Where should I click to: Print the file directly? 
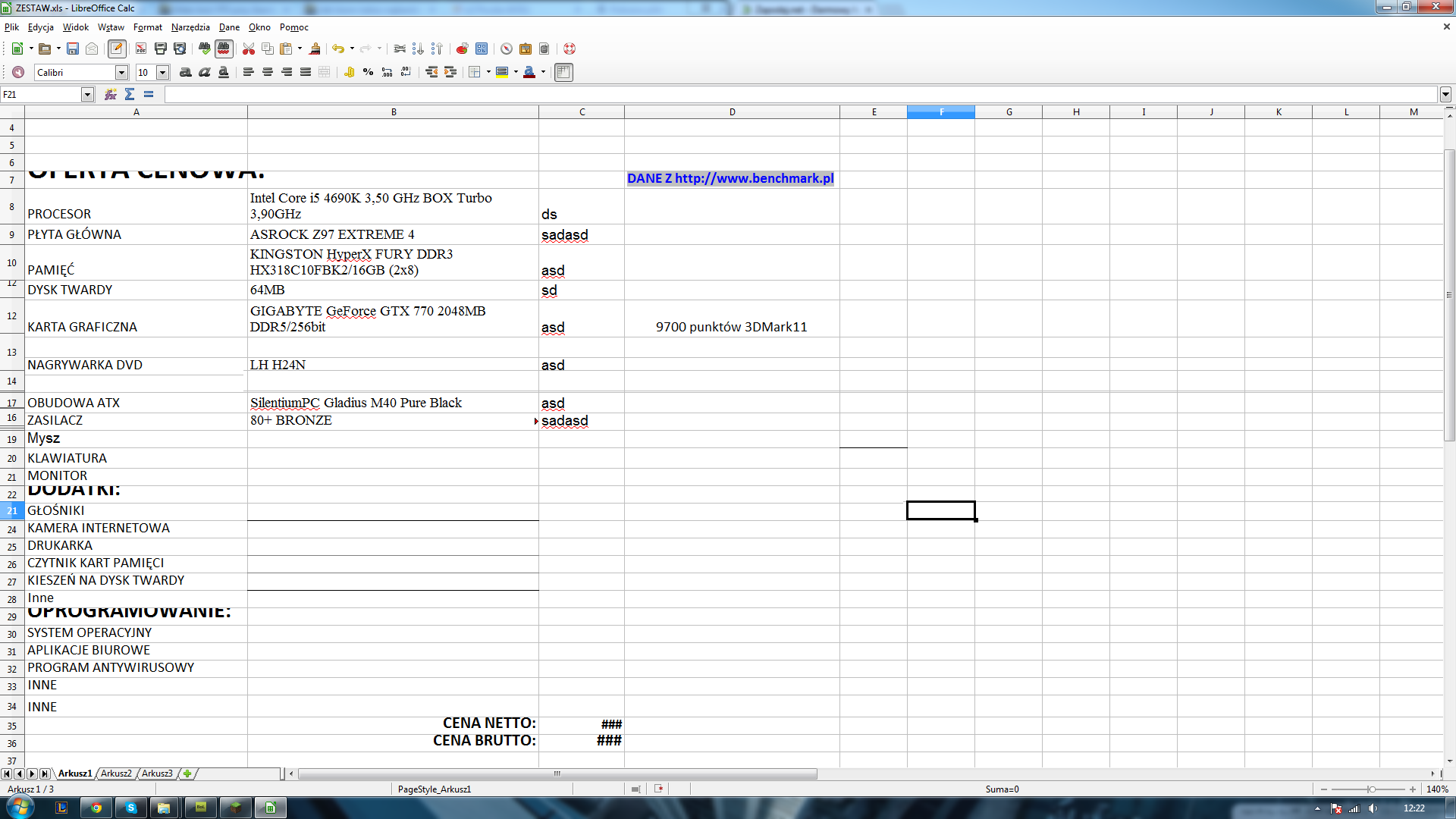click(x=160, y=49)
